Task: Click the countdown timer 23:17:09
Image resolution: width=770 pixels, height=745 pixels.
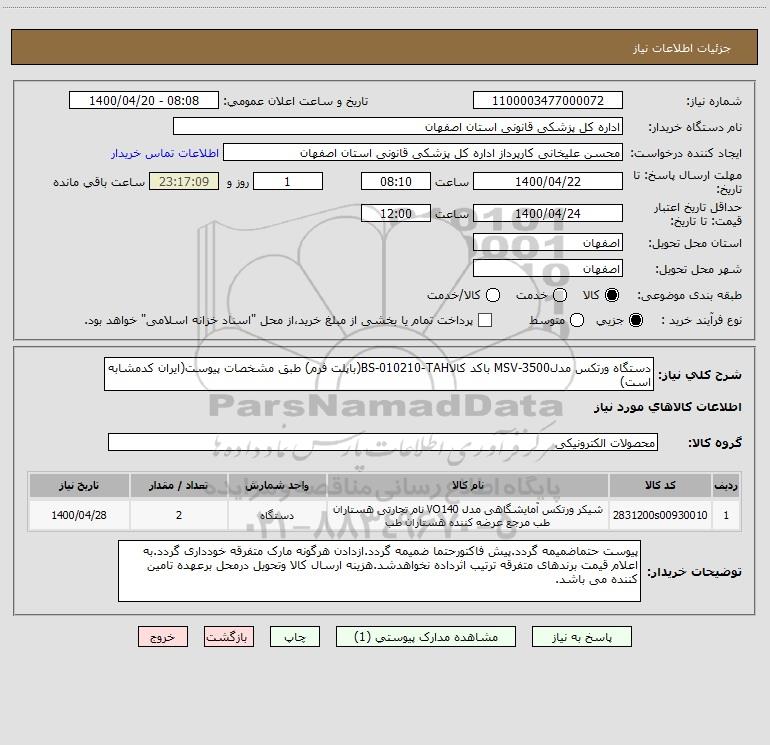Action: pos(184,181)
